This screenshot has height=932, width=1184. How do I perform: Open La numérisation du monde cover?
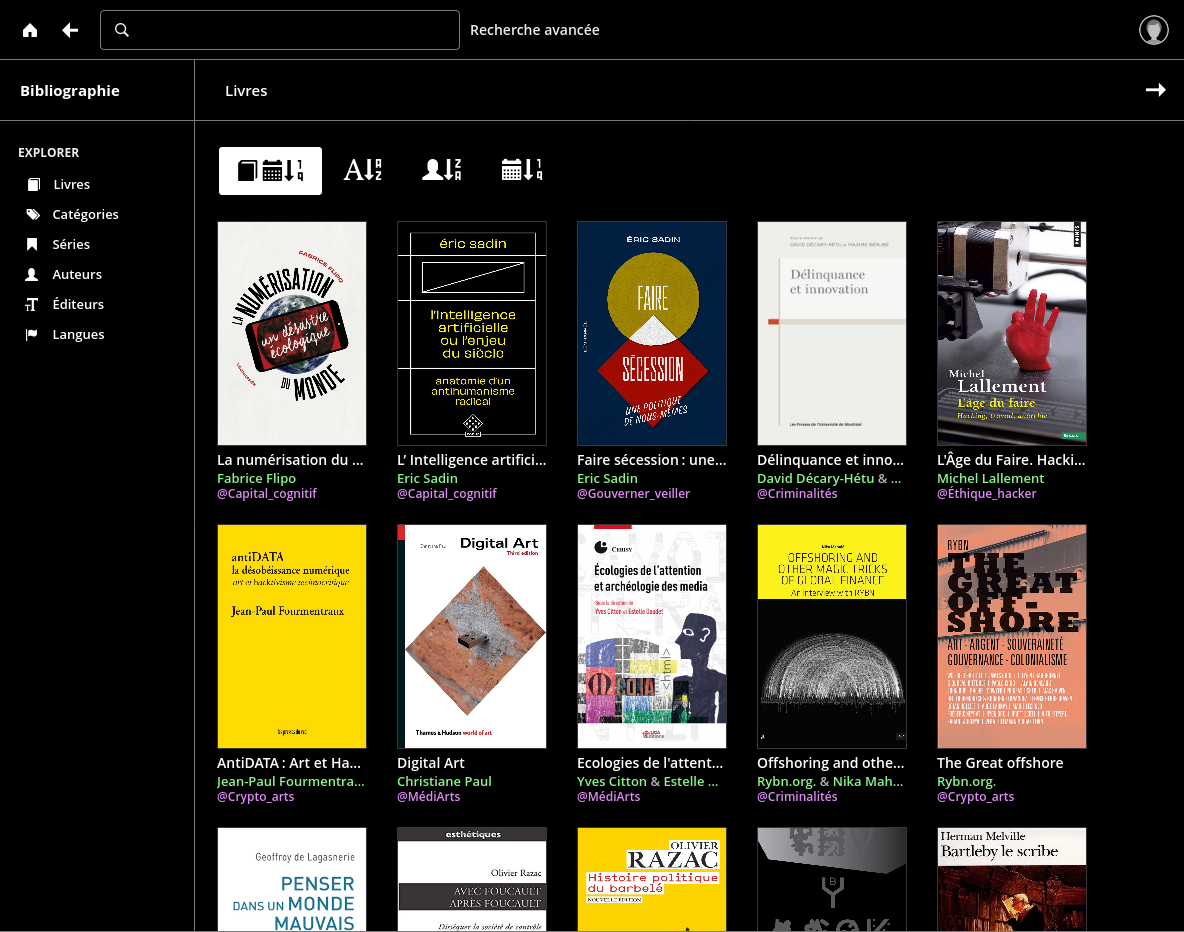(292, 333)
